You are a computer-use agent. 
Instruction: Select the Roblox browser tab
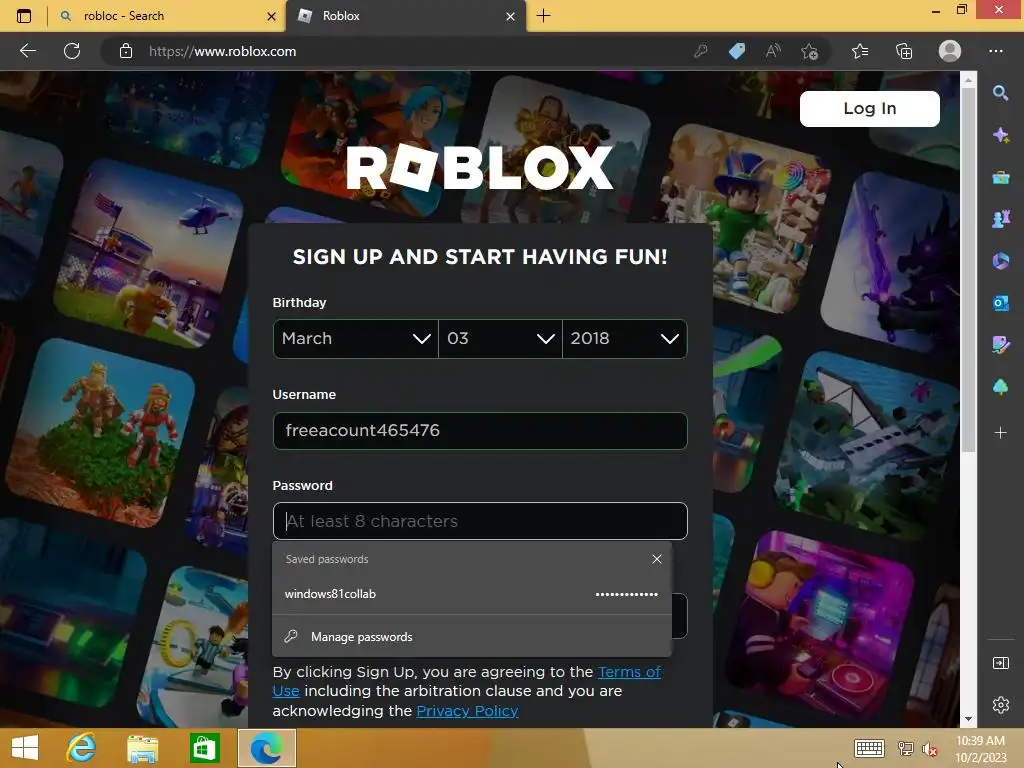(x=405, y=16)
